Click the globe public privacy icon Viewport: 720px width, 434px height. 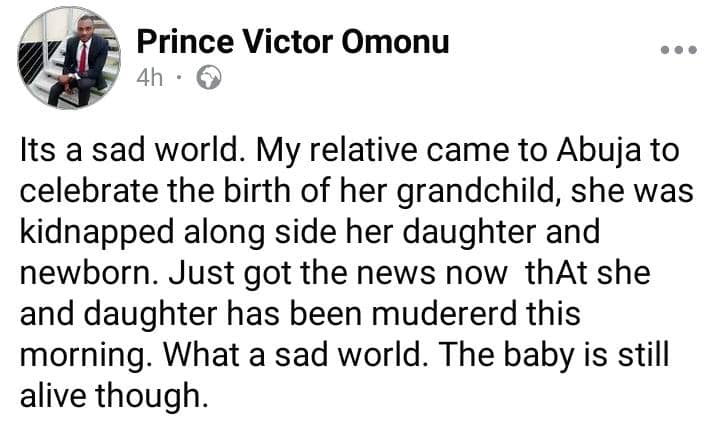(x=209, y=78)
